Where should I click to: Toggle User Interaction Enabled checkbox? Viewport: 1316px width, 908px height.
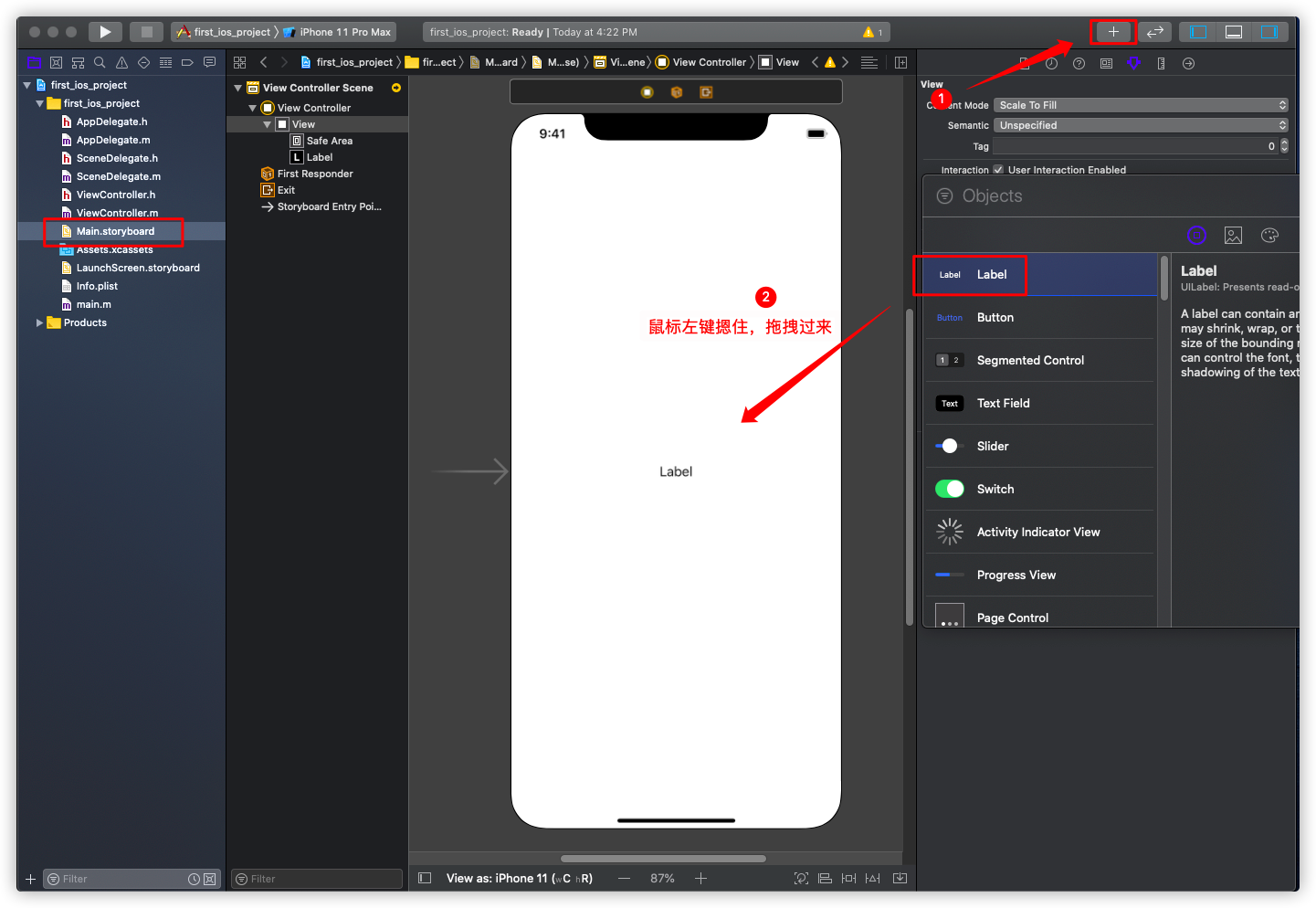pyautogui.click(x=998, y=170)
